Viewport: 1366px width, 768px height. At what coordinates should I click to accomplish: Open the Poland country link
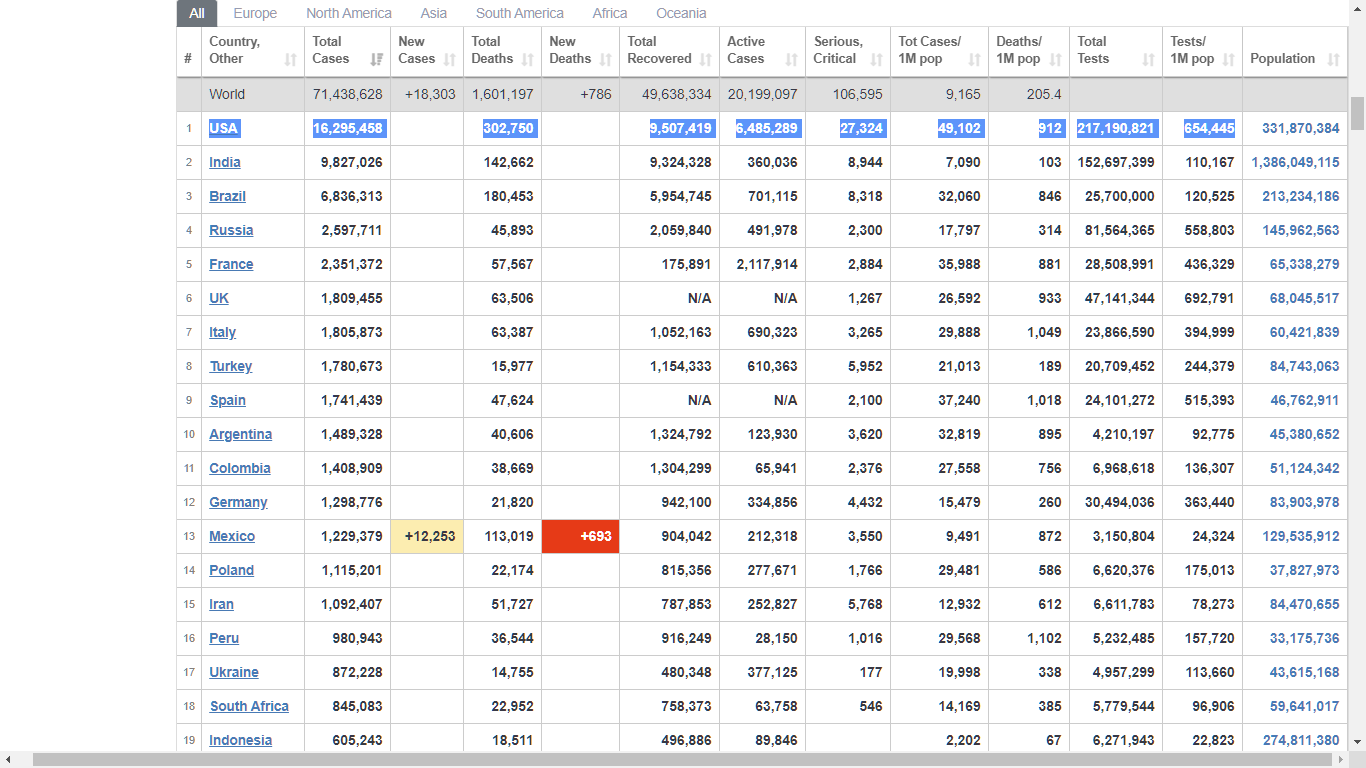(x=231, y=570)
